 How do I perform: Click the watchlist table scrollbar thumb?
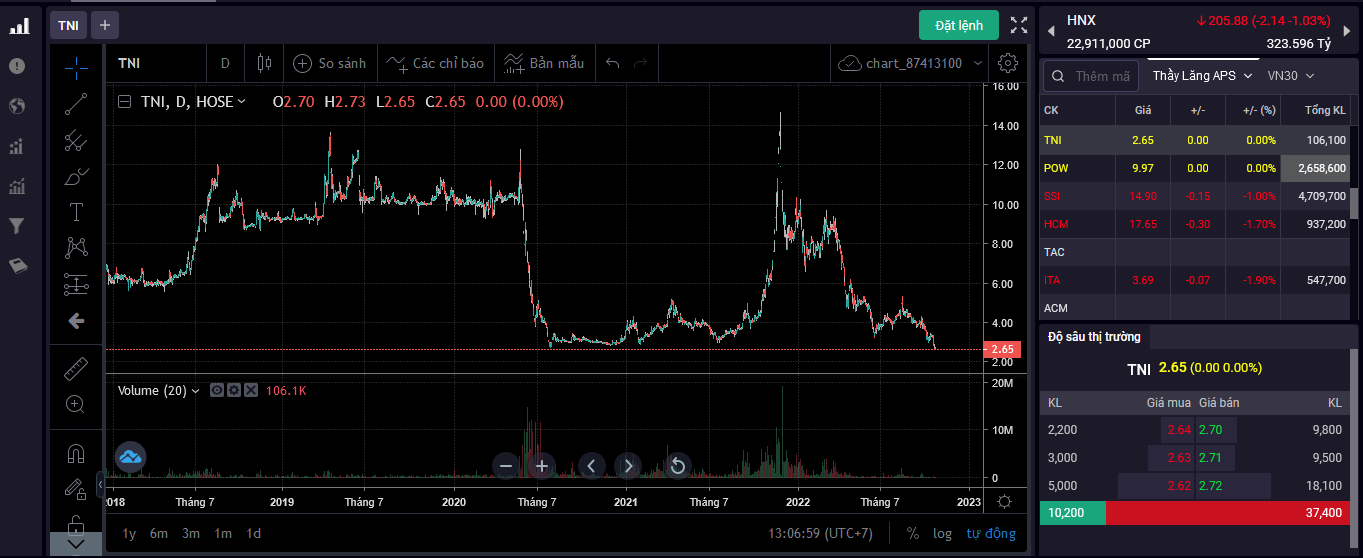point(1355,204)
